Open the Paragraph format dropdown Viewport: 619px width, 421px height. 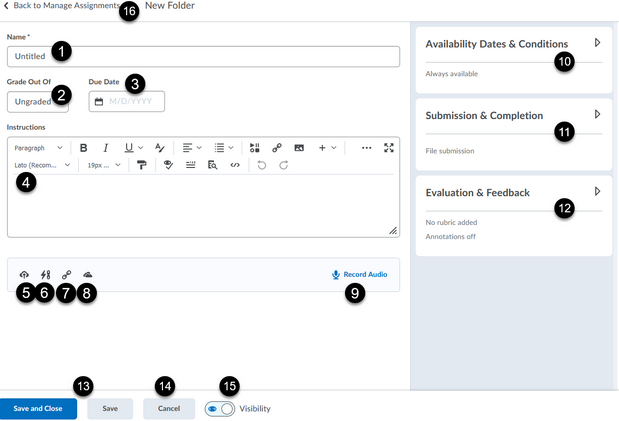tap(38, 148)
